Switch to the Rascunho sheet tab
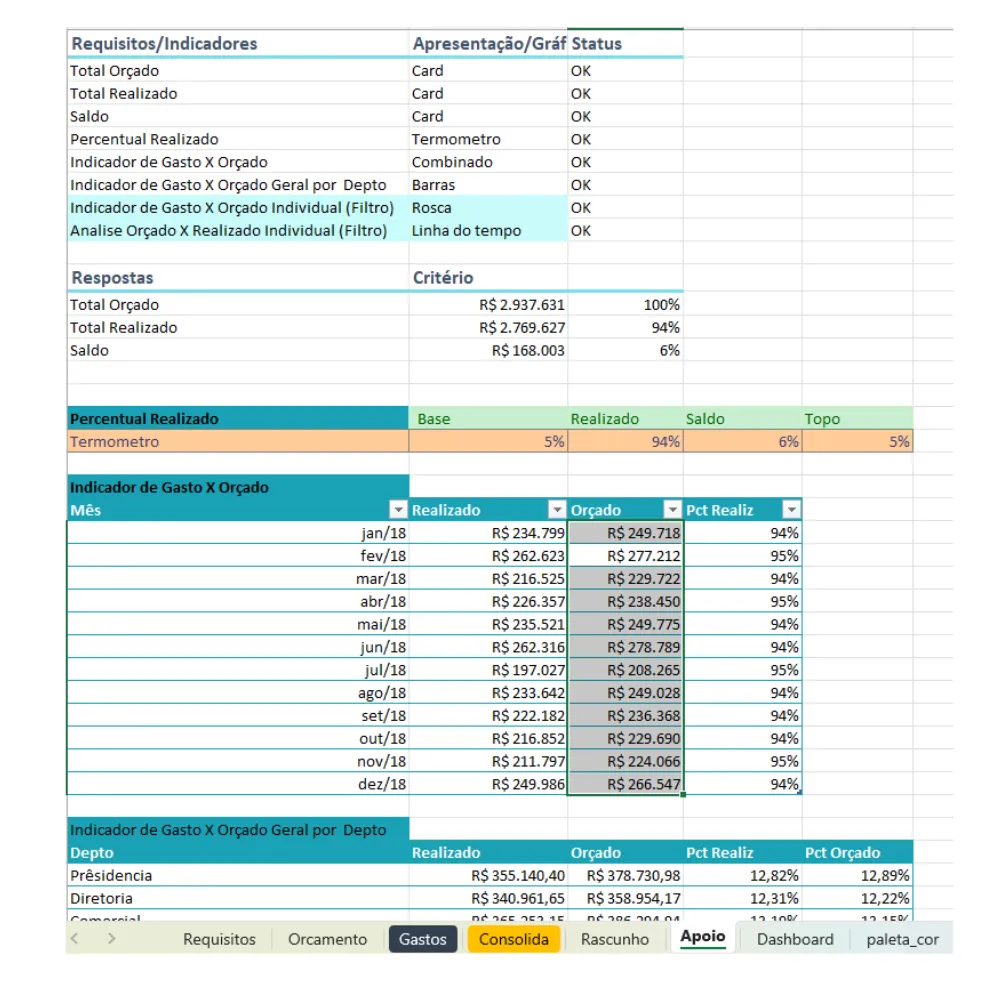The image size is (1000, 1000). (614, 939)
